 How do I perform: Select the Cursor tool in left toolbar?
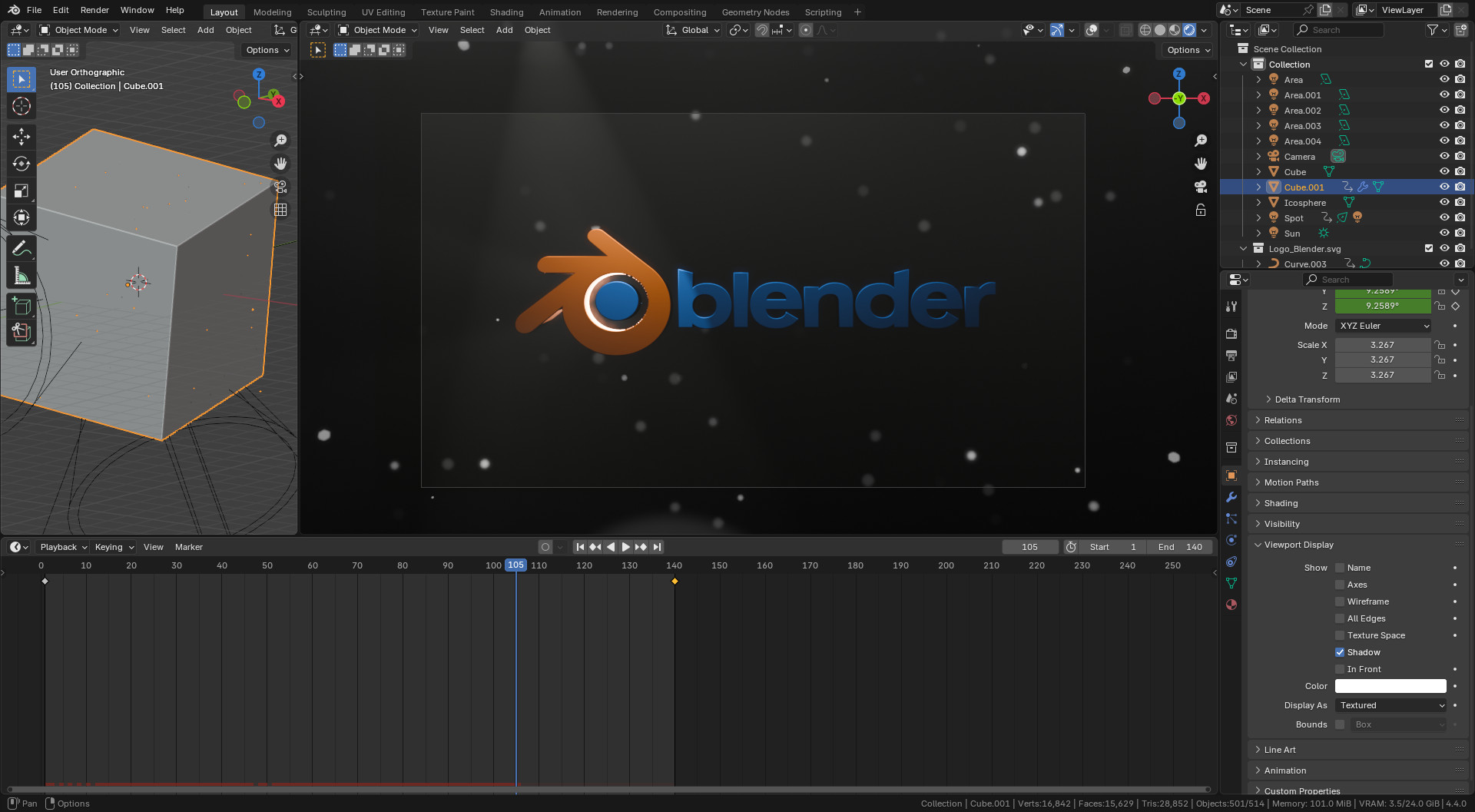point(22,106)
